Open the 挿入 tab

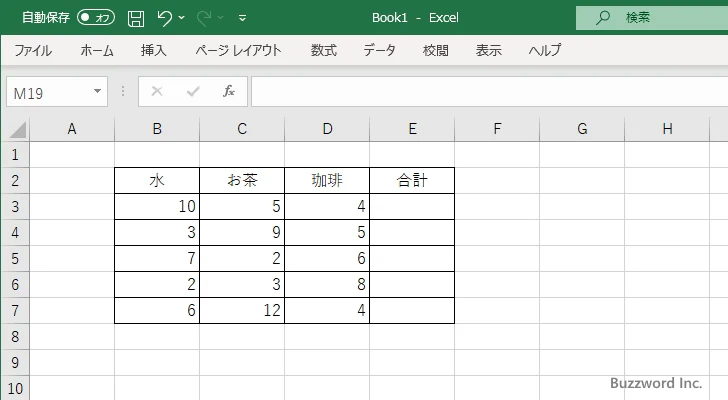(x=154, y=50)
